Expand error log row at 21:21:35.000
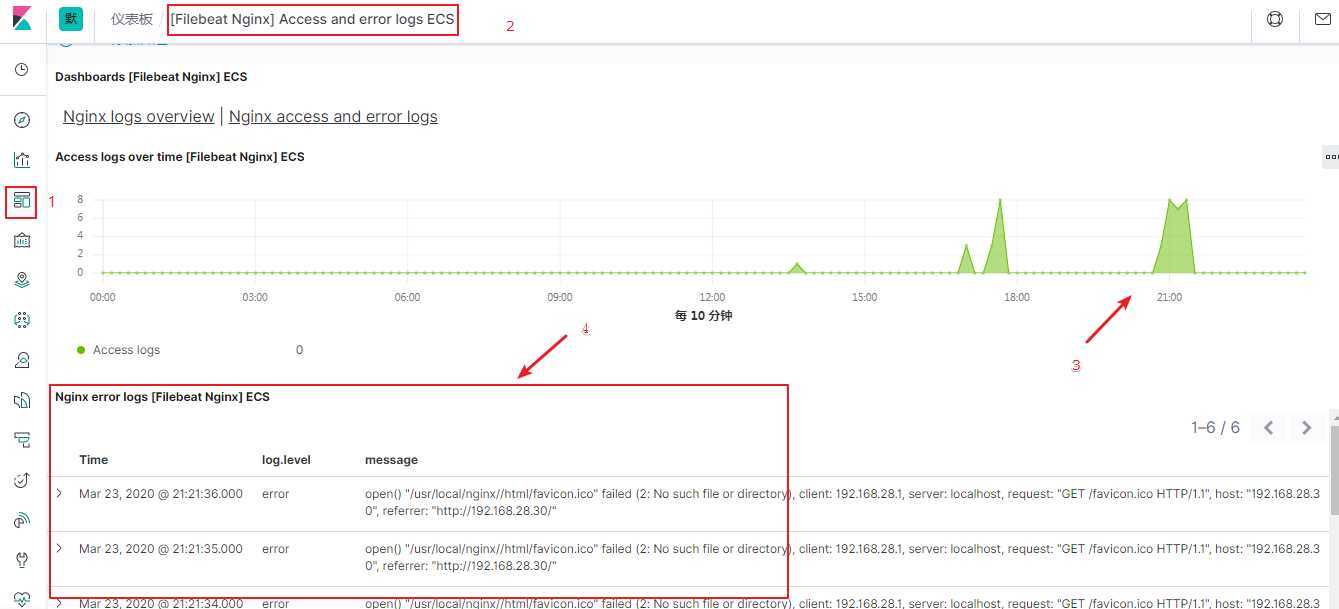Viewport: 1339px width, 609px height. tap(60, 549)
